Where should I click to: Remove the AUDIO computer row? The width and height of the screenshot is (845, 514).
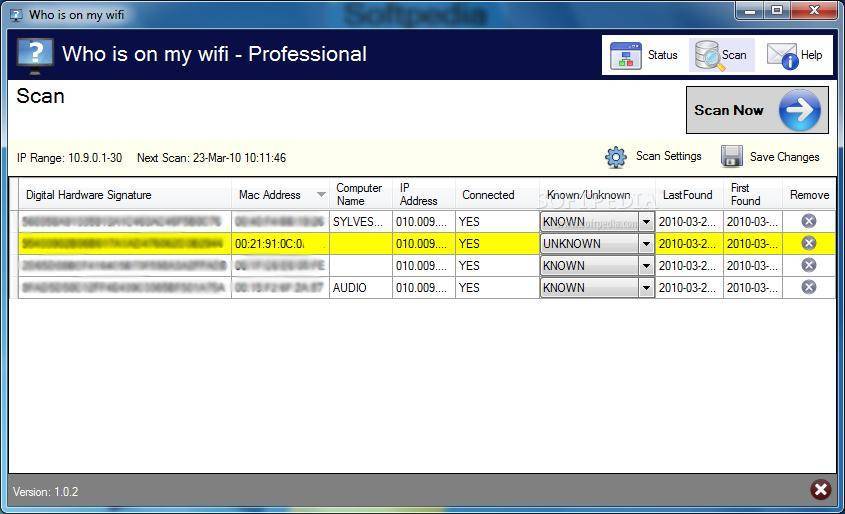[x=809, y=287]
